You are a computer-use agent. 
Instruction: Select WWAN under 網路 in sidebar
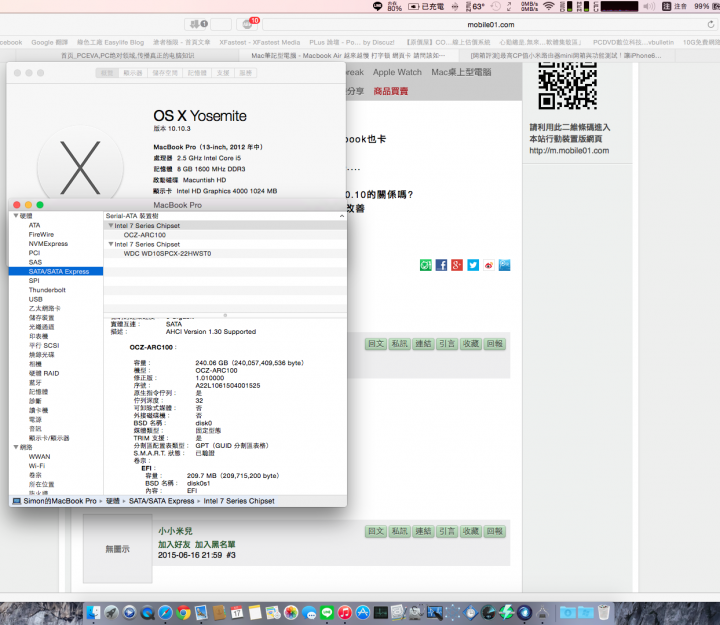click(x=39, y=456)
